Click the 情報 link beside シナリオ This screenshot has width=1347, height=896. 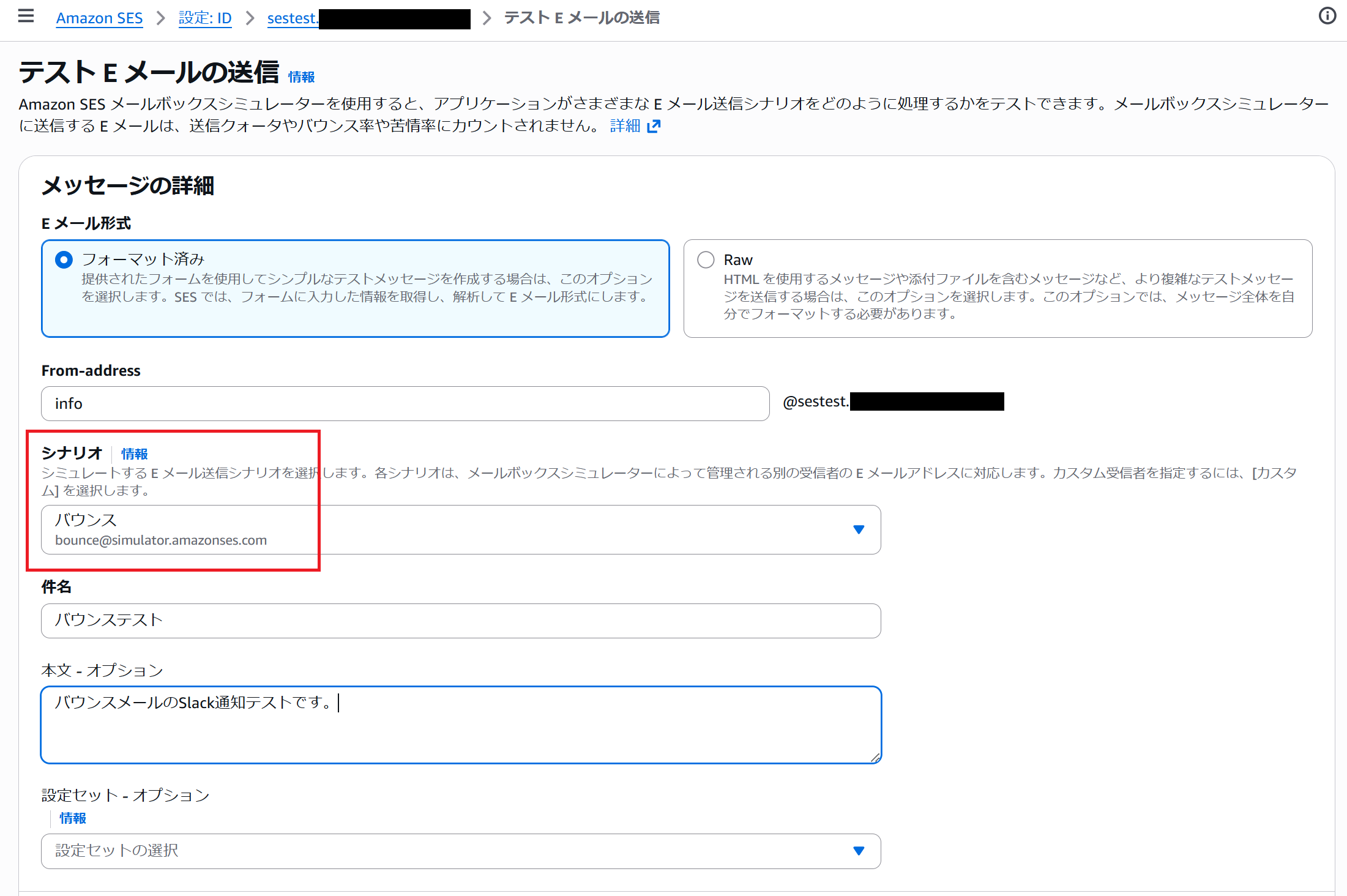coord(134,454)
